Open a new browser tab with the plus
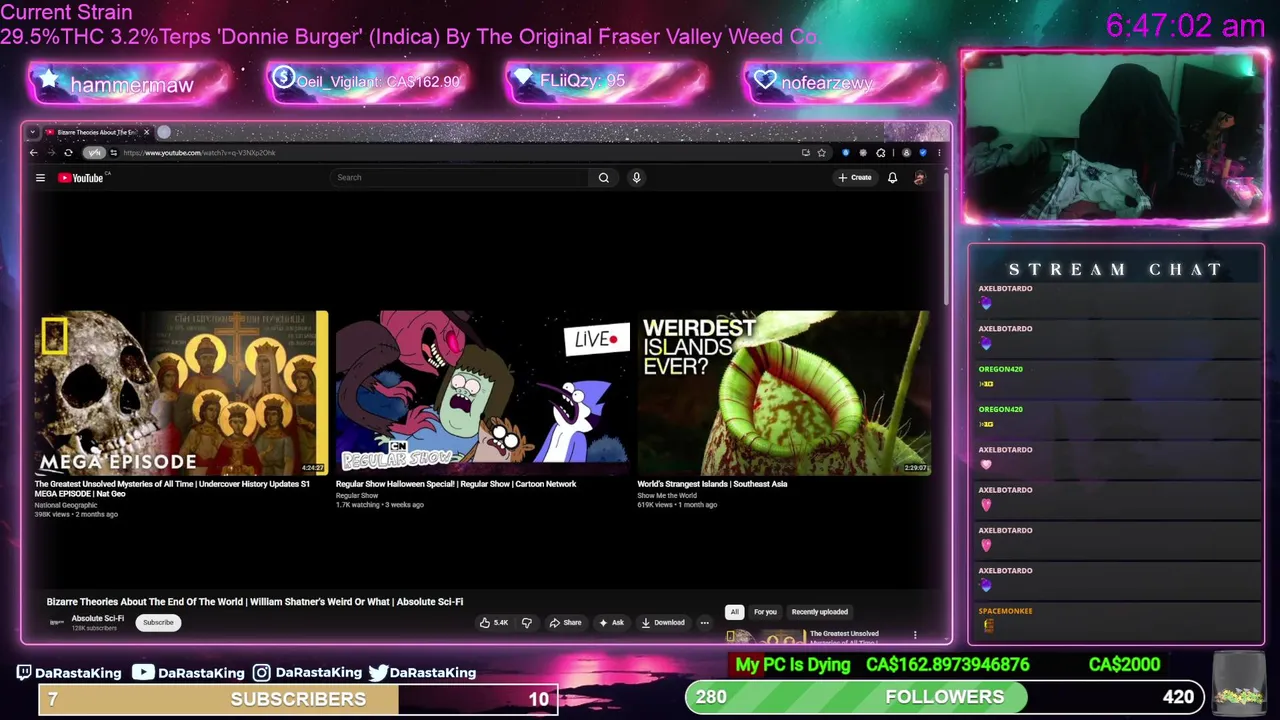 coord(164,132)
